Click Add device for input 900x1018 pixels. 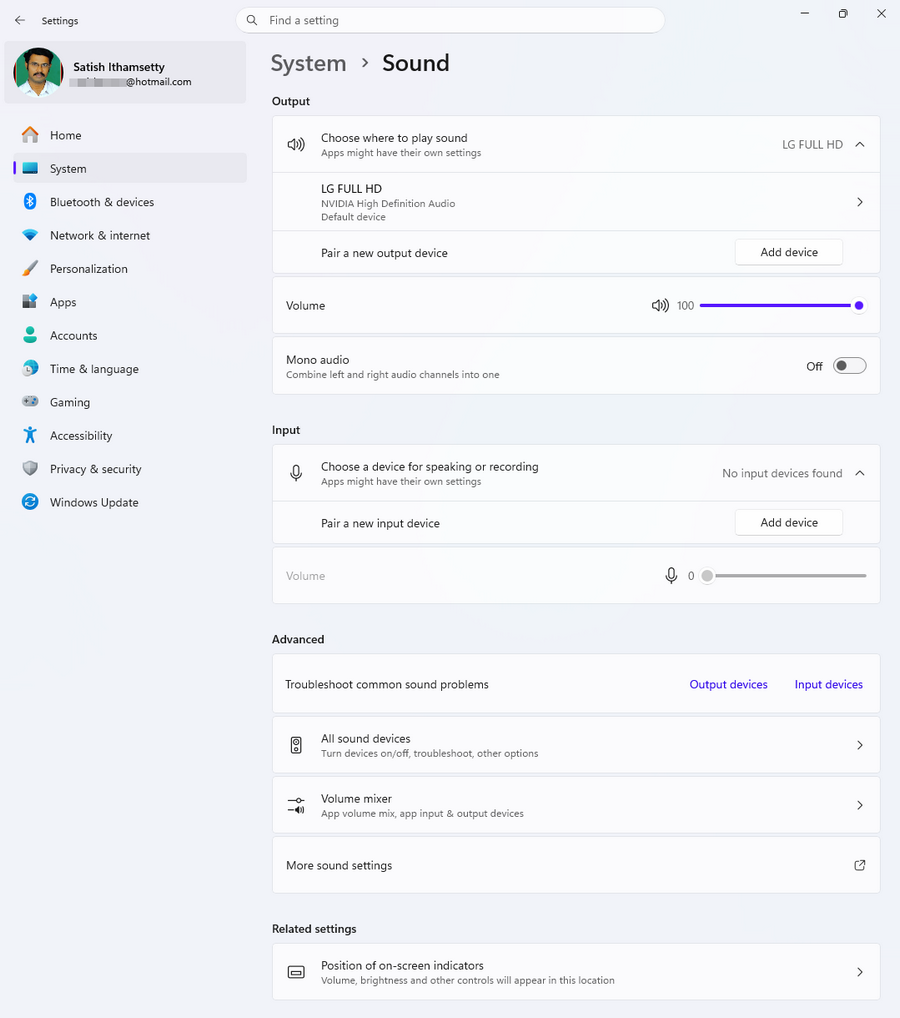[x=789, y=522]
